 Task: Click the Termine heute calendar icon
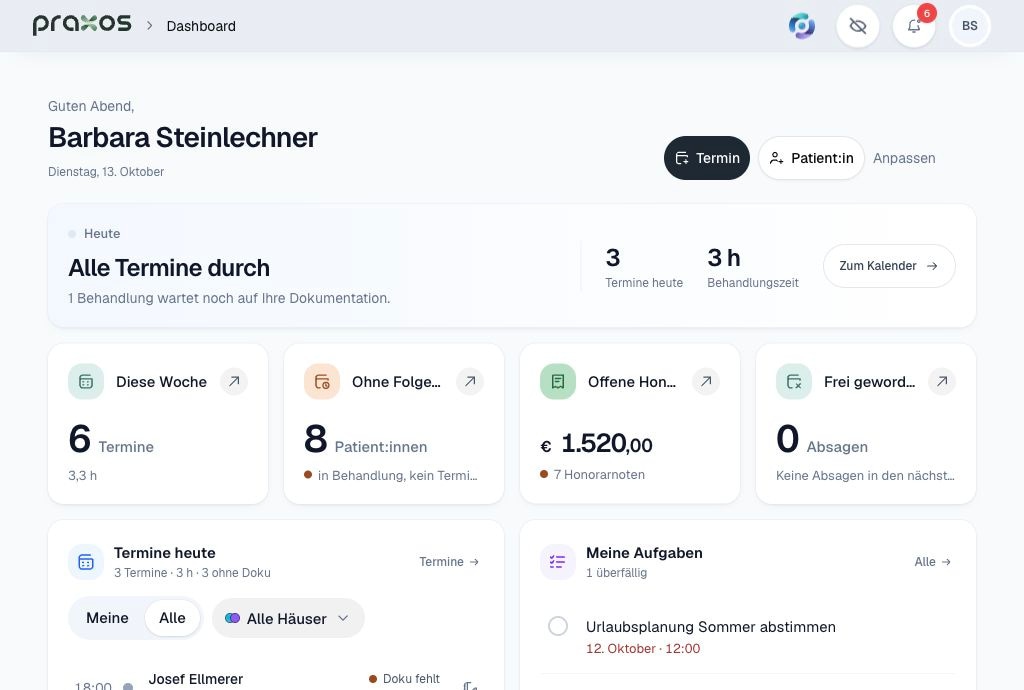tap(86, 561)
